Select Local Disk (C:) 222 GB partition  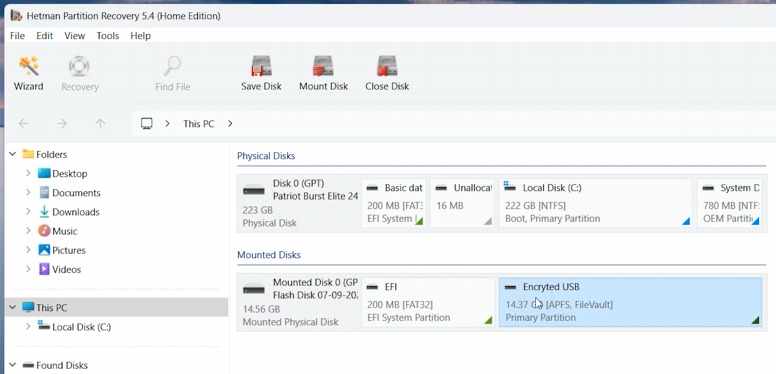[x=596, y=203]
